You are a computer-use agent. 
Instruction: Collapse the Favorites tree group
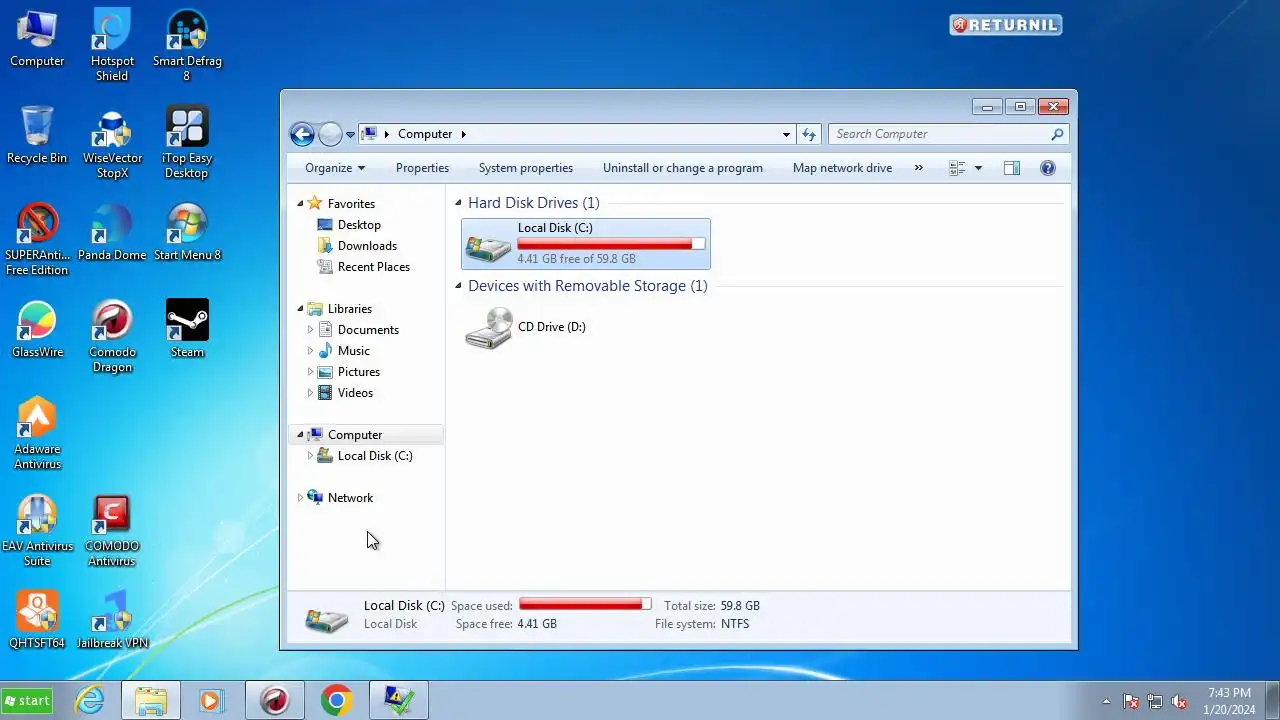coord(300,204)
